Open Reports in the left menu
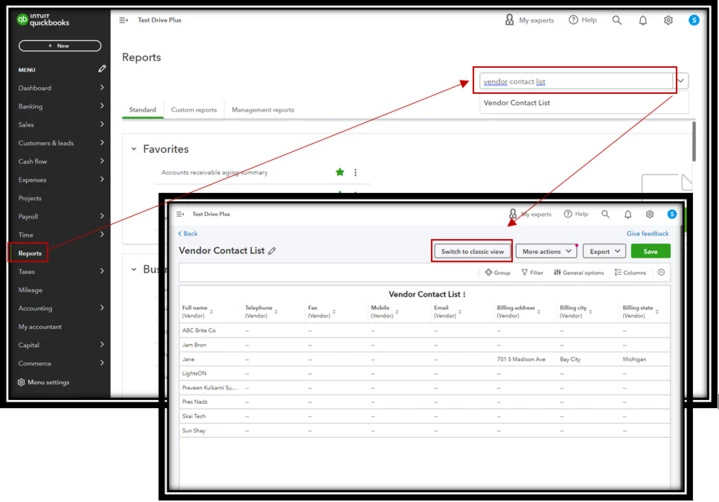Screen dimensions: 719x502 point(30,253)
